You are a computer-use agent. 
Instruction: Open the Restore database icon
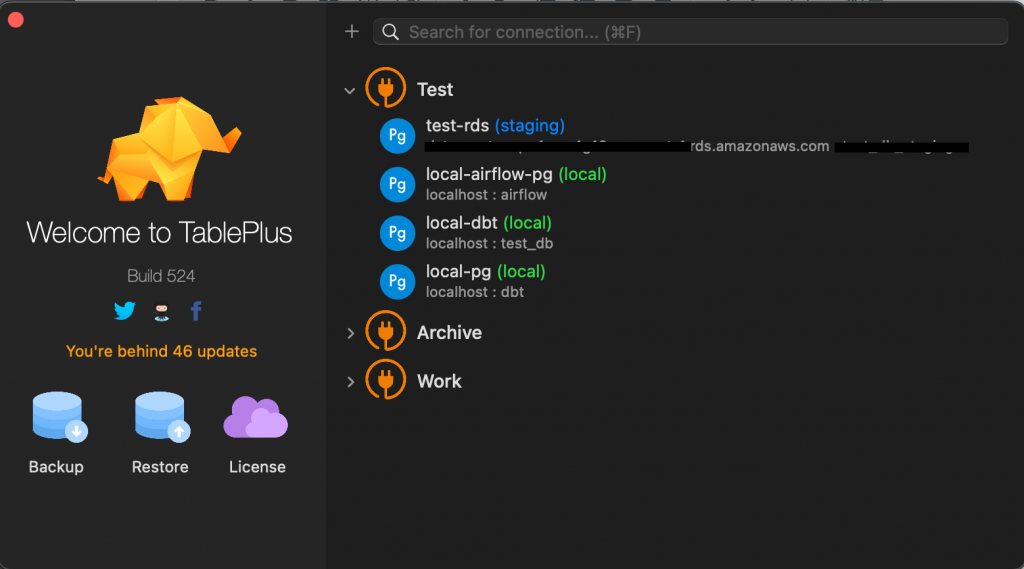click(162, 417)
